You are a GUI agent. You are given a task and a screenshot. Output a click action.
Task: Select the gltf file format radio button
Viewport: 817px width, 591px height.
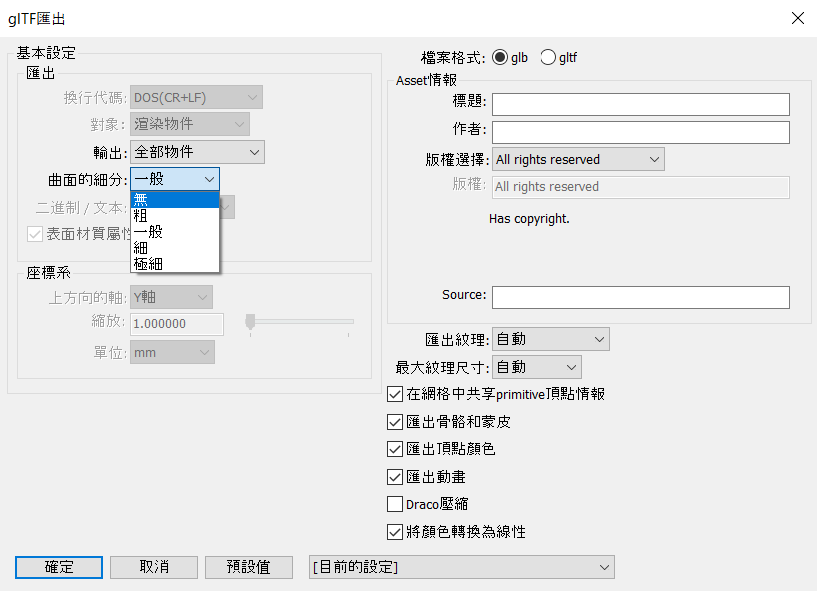click(548, 57)
